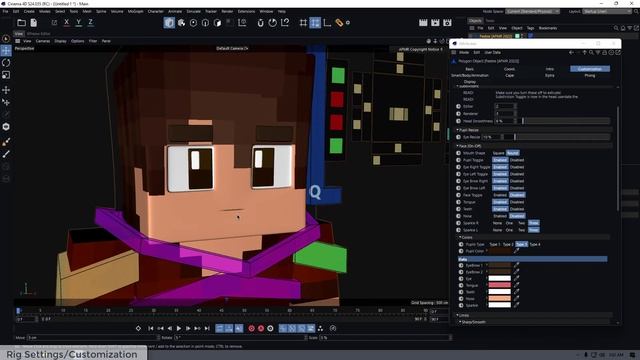Select the Scale tool in left palette
The height and width of the screenshot is (360, 640).
click(x=6, y=75)
